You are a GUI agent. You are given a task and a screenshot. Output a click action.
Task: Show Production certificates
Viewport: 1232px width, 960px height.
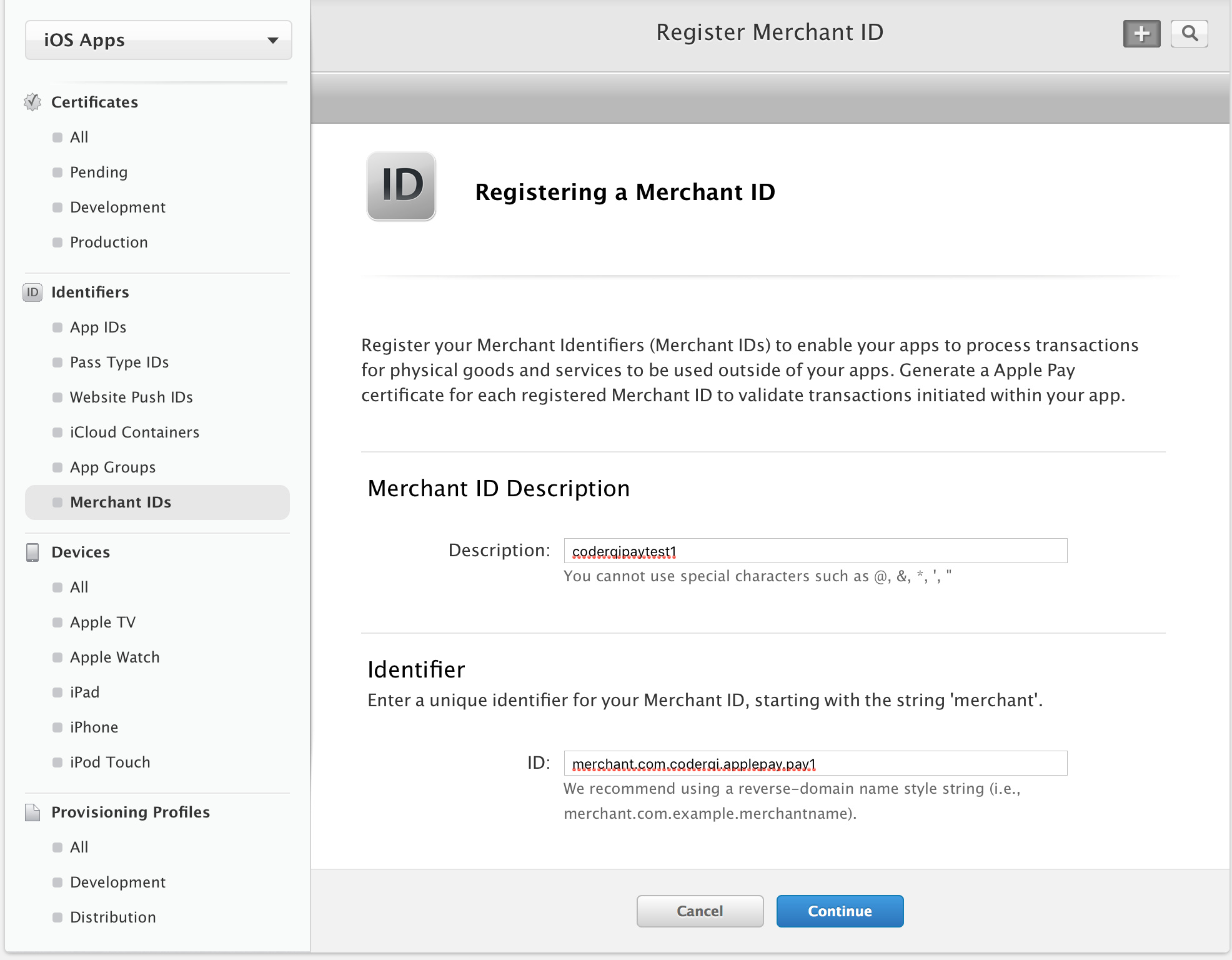109,242
